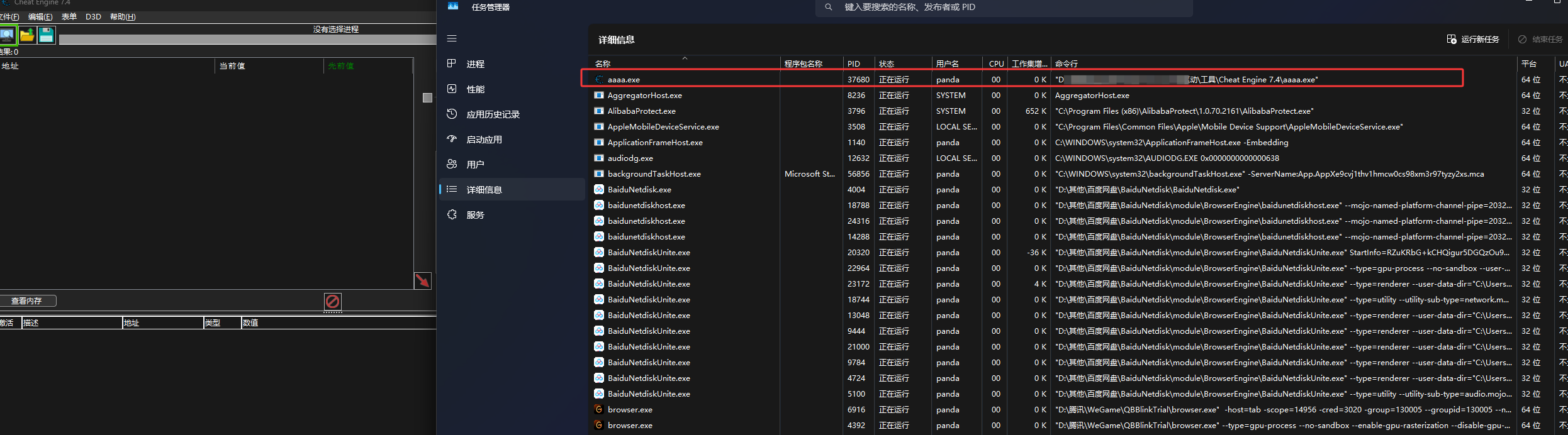
Task: Select BaiduNetdiskUnite.exe with PID 5100
Action: [649, 394]
